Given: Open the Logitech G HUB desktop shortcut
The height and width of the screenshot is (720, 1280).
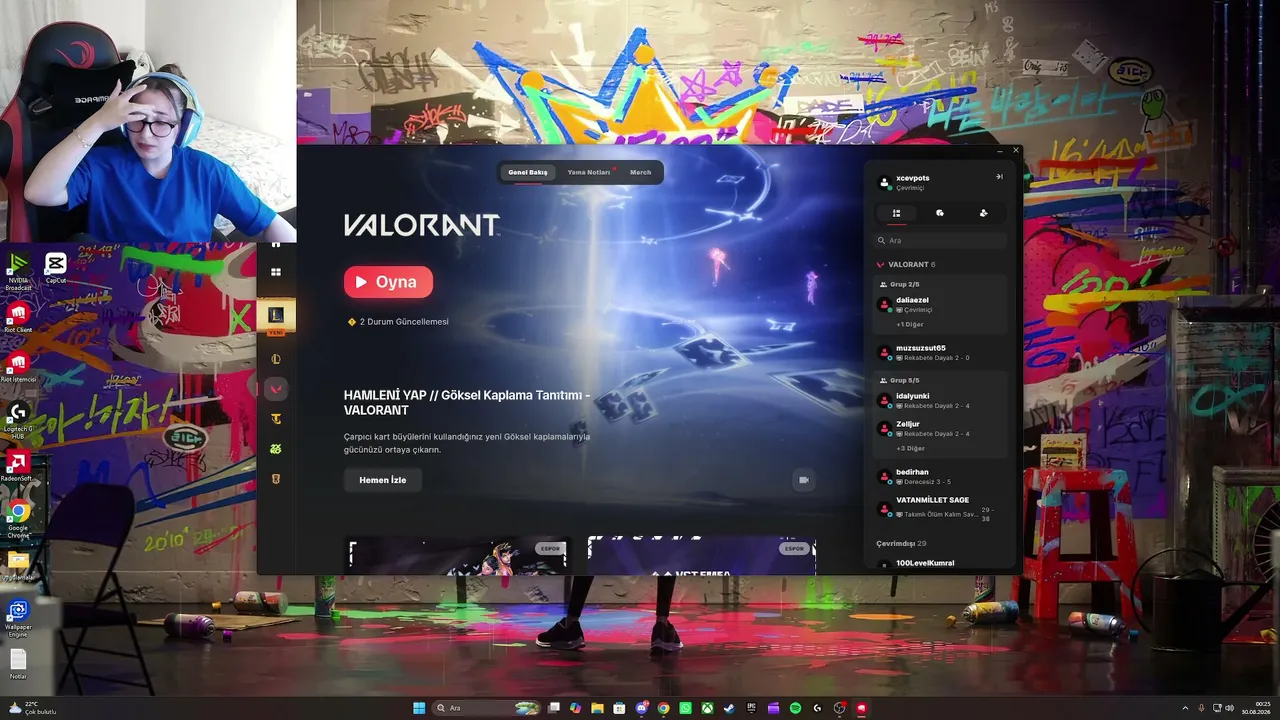Looking at the screenshot, I should 18,419.
